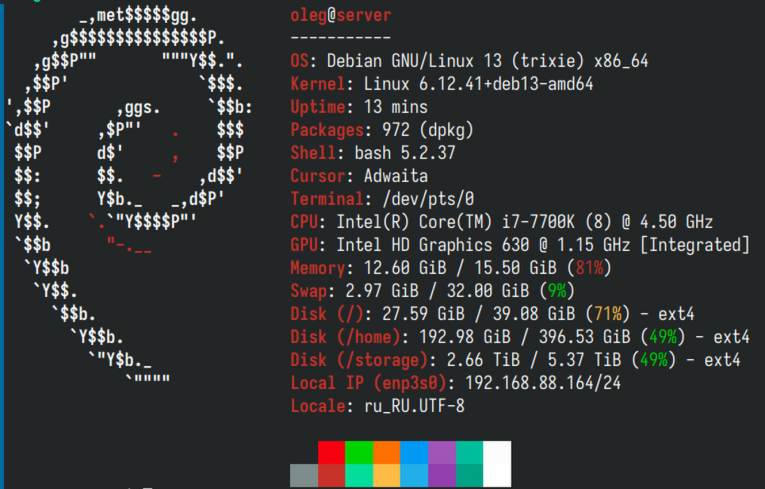
Task: Click the oleg@server title text
Action: pyautogui.click(x=341, y=15)
